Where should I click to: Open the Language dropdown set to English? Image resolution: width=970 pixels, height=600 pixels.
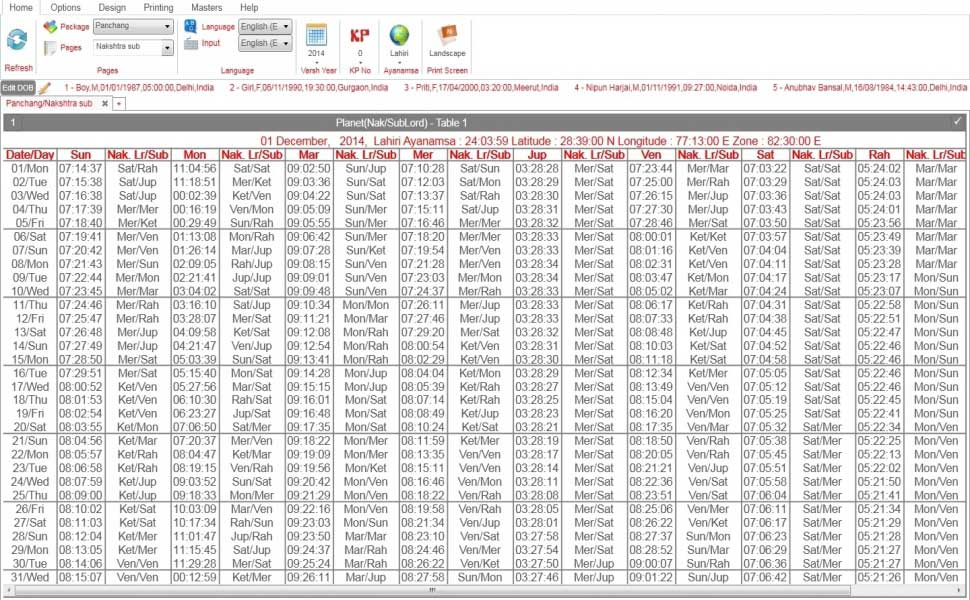(x=265, y=27)
